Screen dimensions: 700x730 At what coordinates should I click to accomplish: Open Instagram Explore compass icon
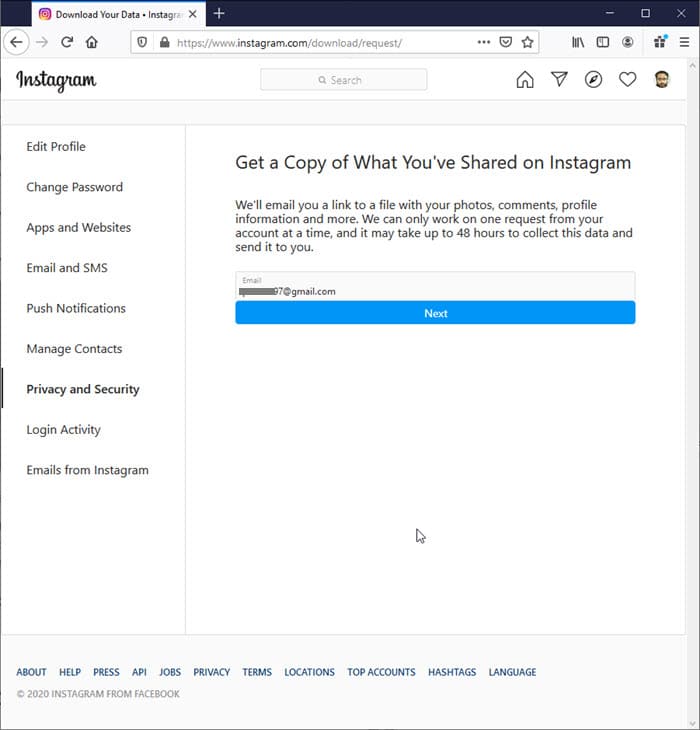pos(593,80)
